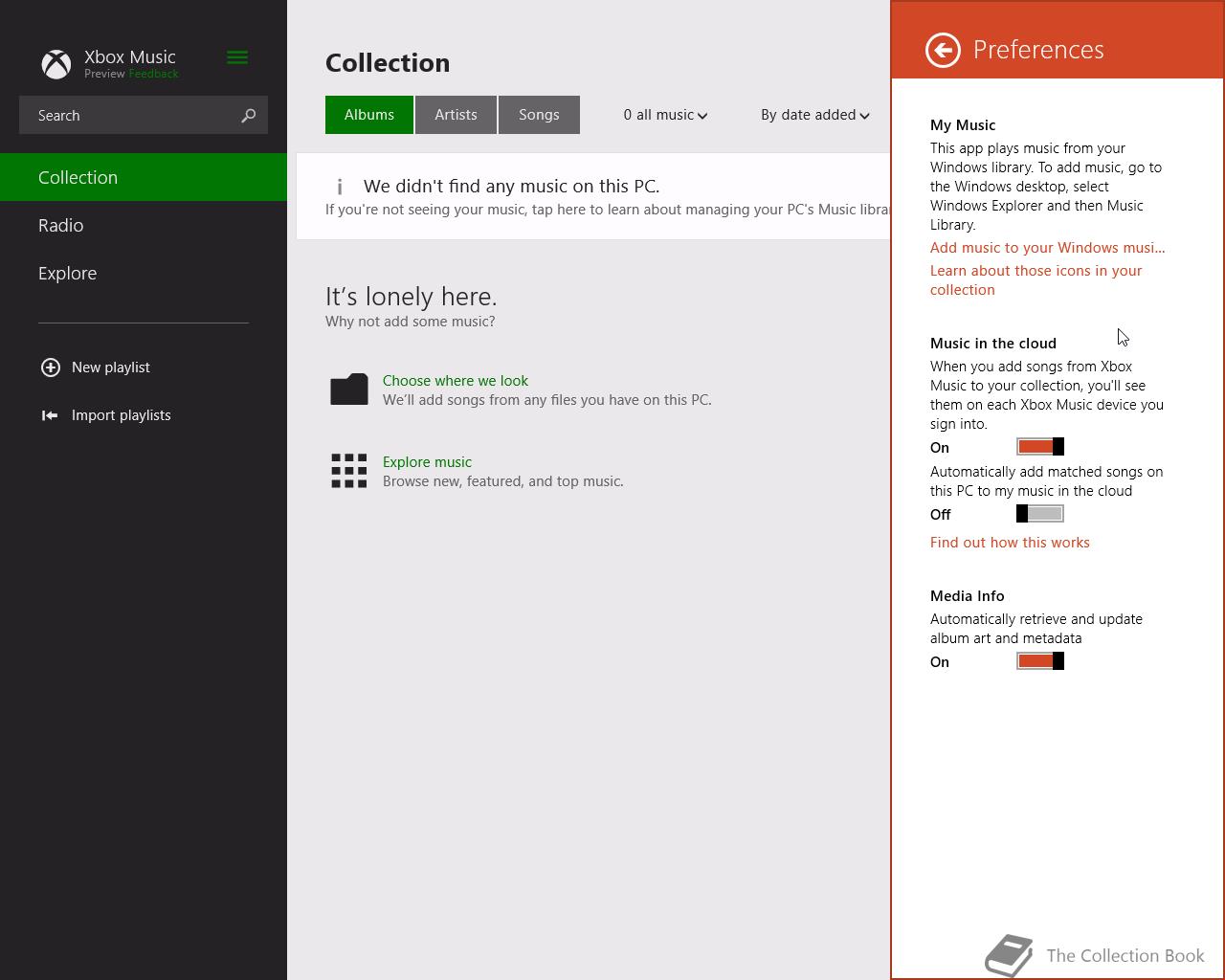Enable automatically add matched songs toggle
This screenshot has height=980, width=1225.
(x=1040, y=514)
